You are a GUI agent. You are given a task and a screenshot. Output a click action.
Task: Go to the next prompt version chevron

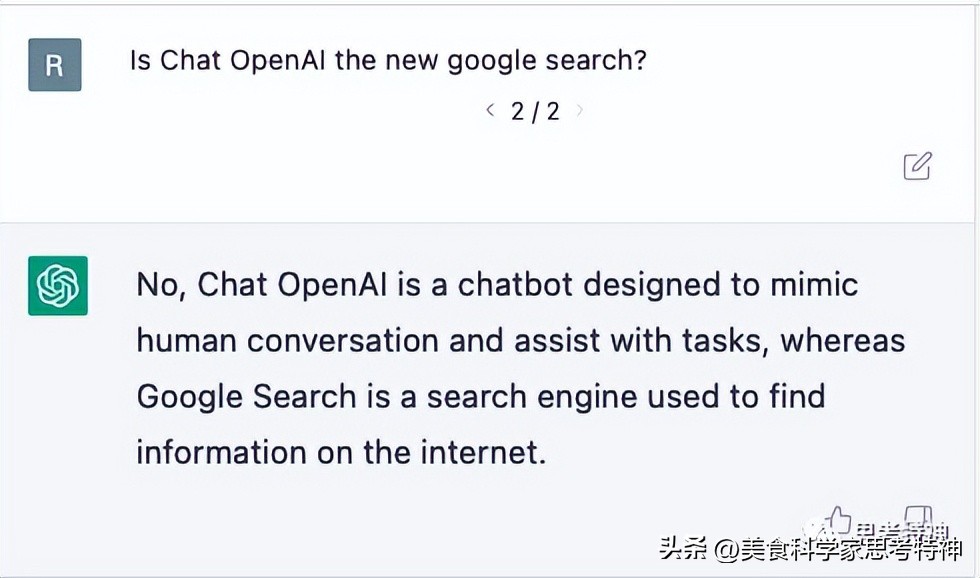click(x=580, y=110)
